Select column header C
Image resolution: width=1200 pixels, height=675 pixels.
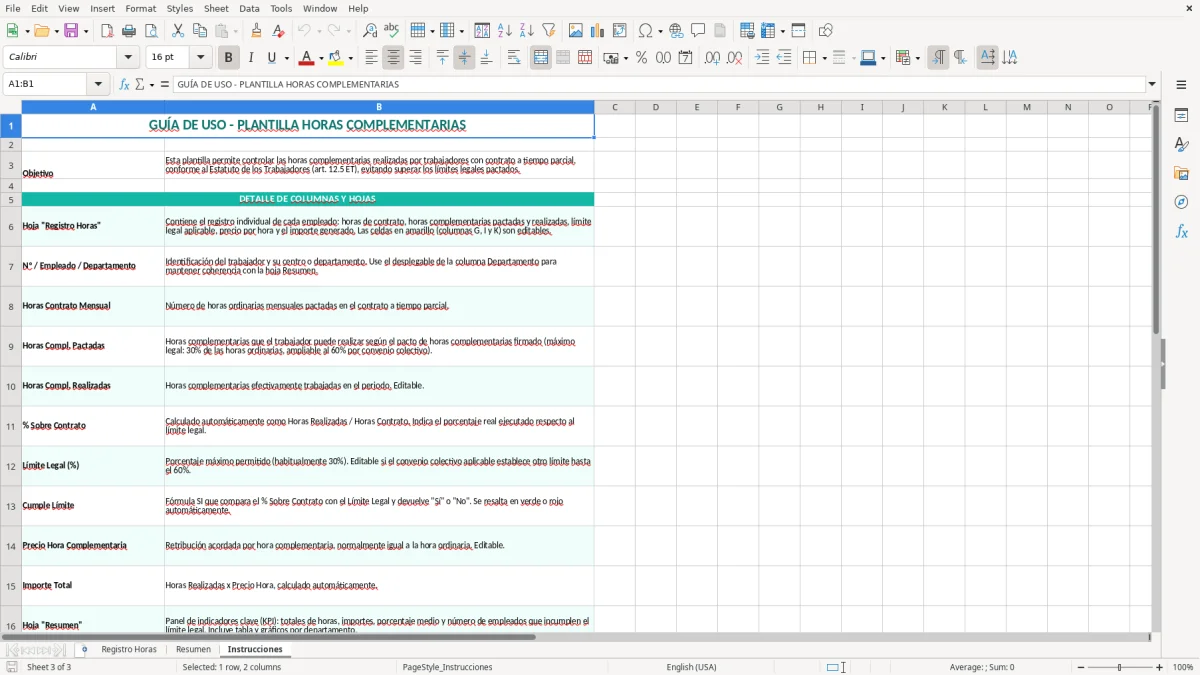pos(614,107)
